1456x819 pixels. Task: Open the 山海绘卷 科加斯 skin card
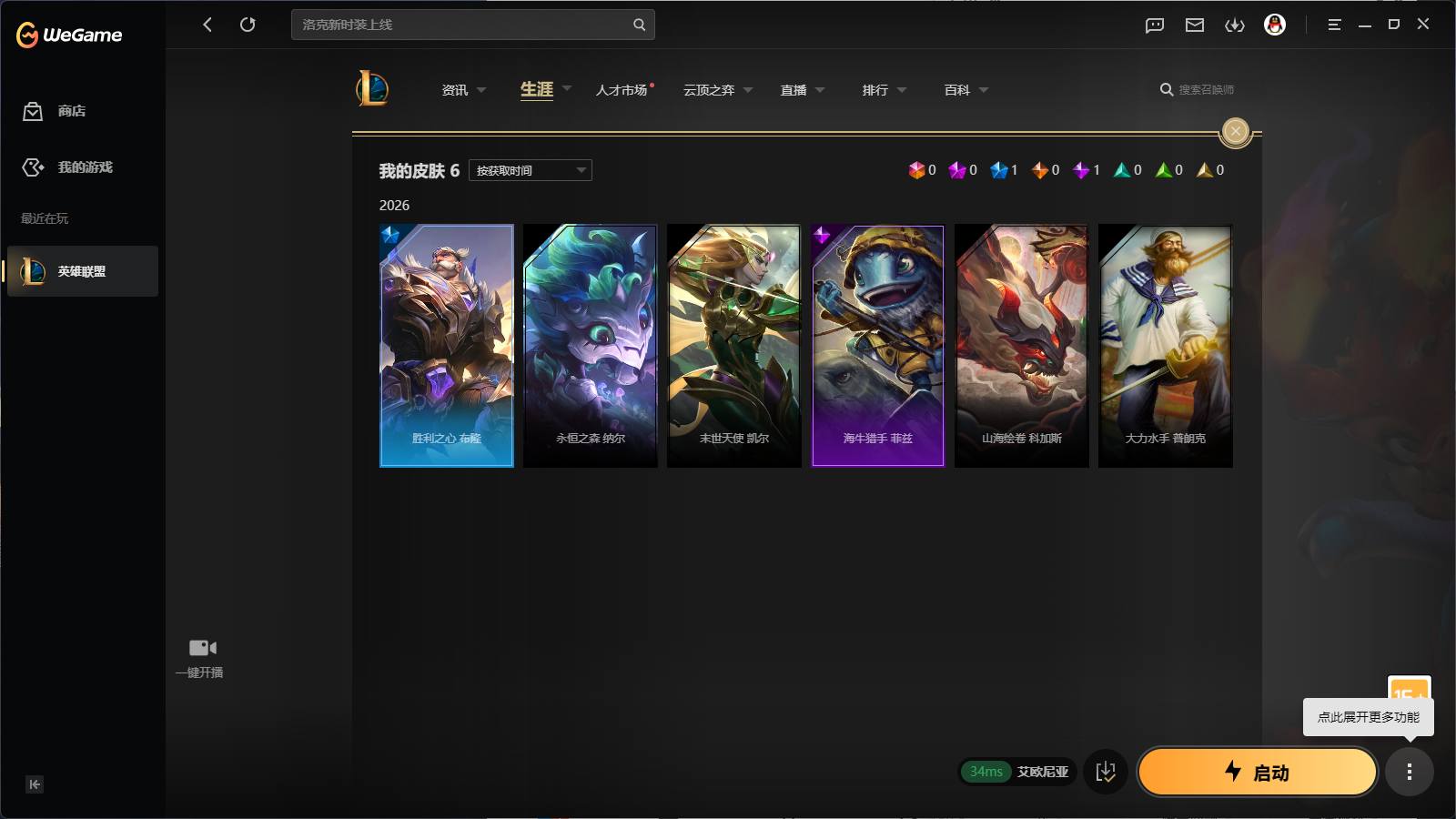(x=1022, y=346)
